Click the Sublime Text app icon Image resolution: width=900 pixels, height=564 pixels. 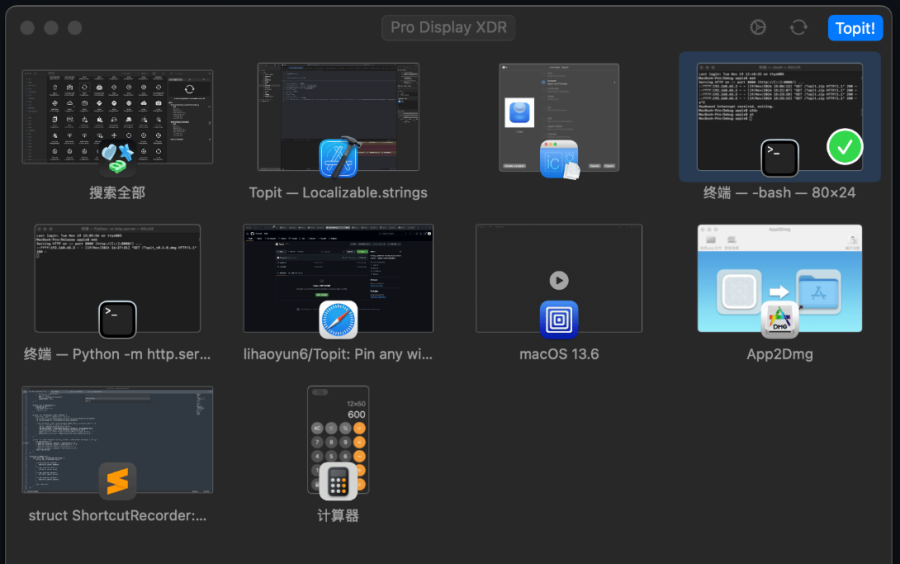point(117,481)
